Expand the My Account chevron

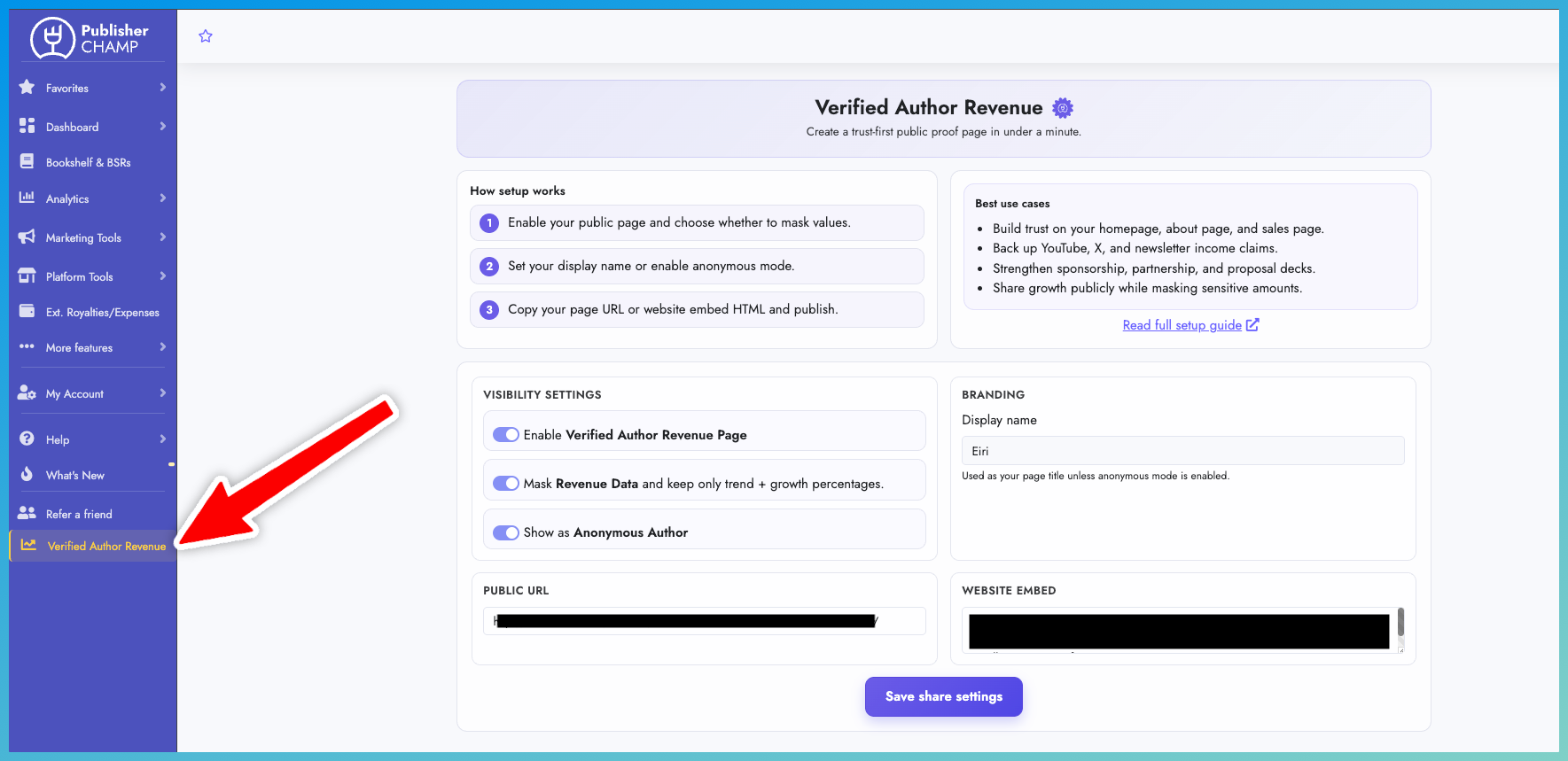(x=163, y=392)
